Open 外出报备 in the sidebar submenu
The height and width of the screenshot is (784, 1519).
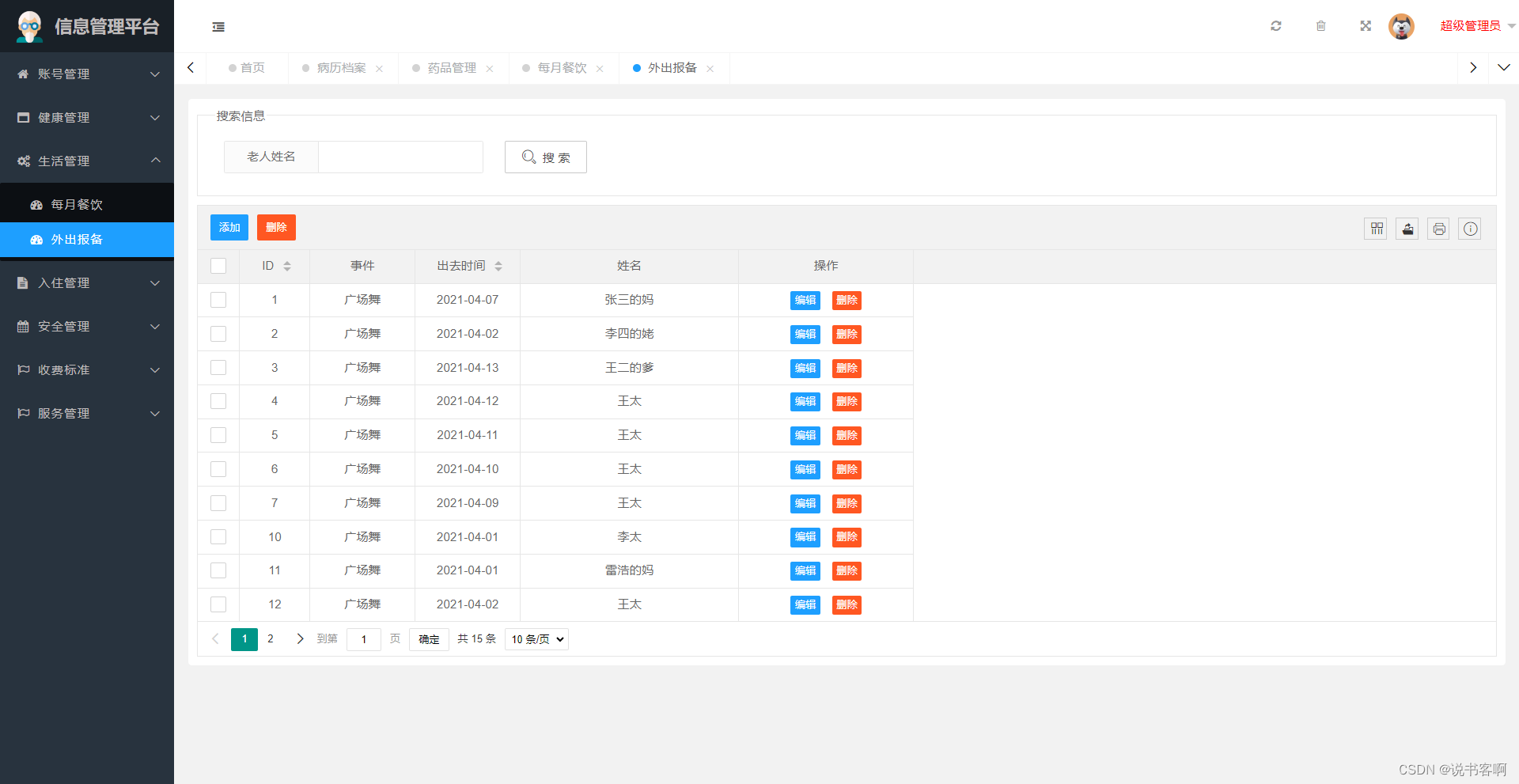[87, 240]
